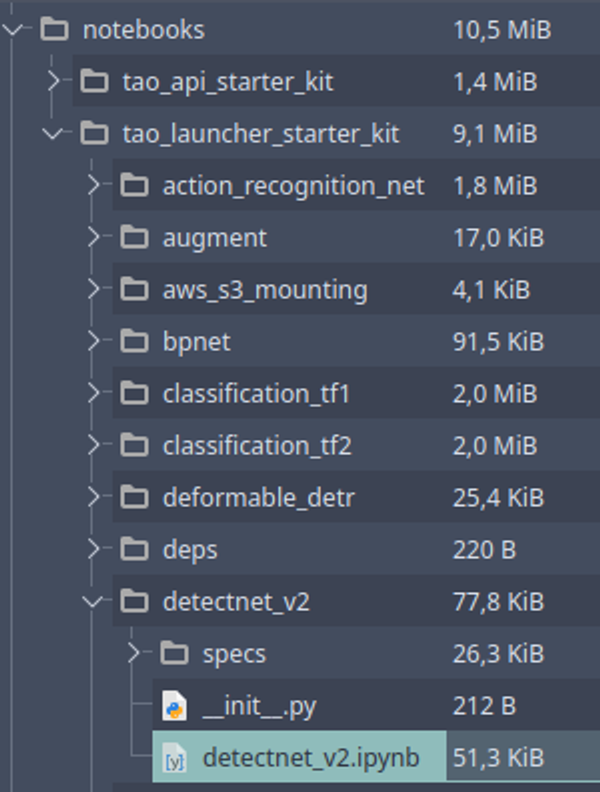This screenshot has width=600, height=792.
Task: Click the tao_api_starter_kit folder icon
Action: tap(94, 81)
